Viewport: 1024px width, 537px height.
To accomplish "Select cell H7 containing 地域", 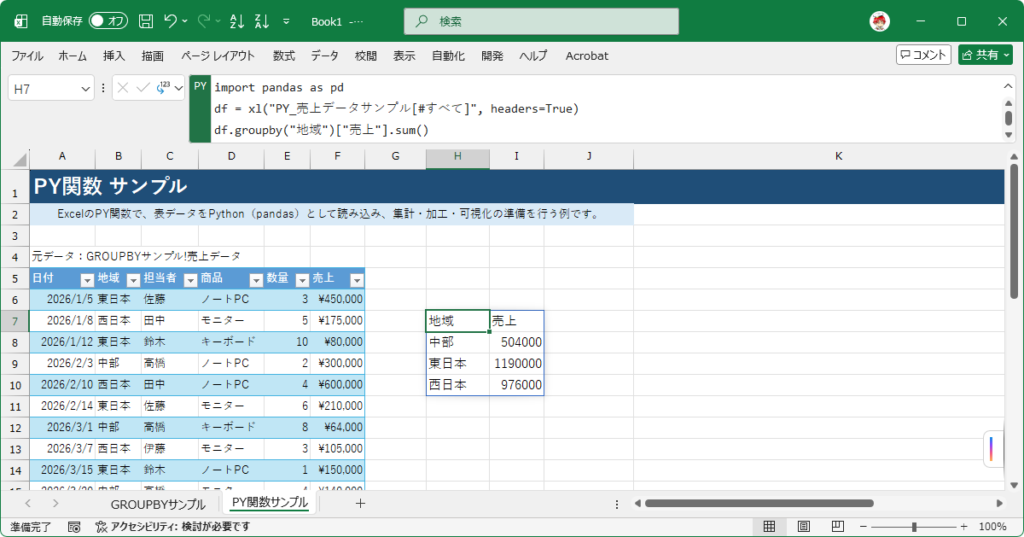I will (x=458, y=321).
